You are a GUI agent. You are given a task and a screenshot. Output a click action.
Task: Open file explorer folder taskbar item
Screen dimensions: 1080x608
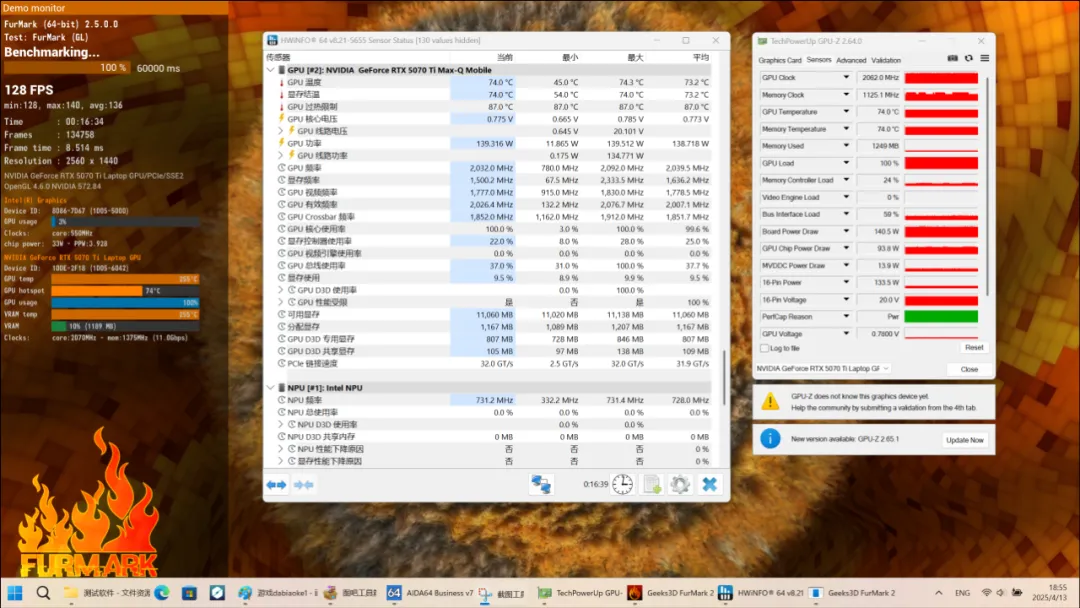107,593
